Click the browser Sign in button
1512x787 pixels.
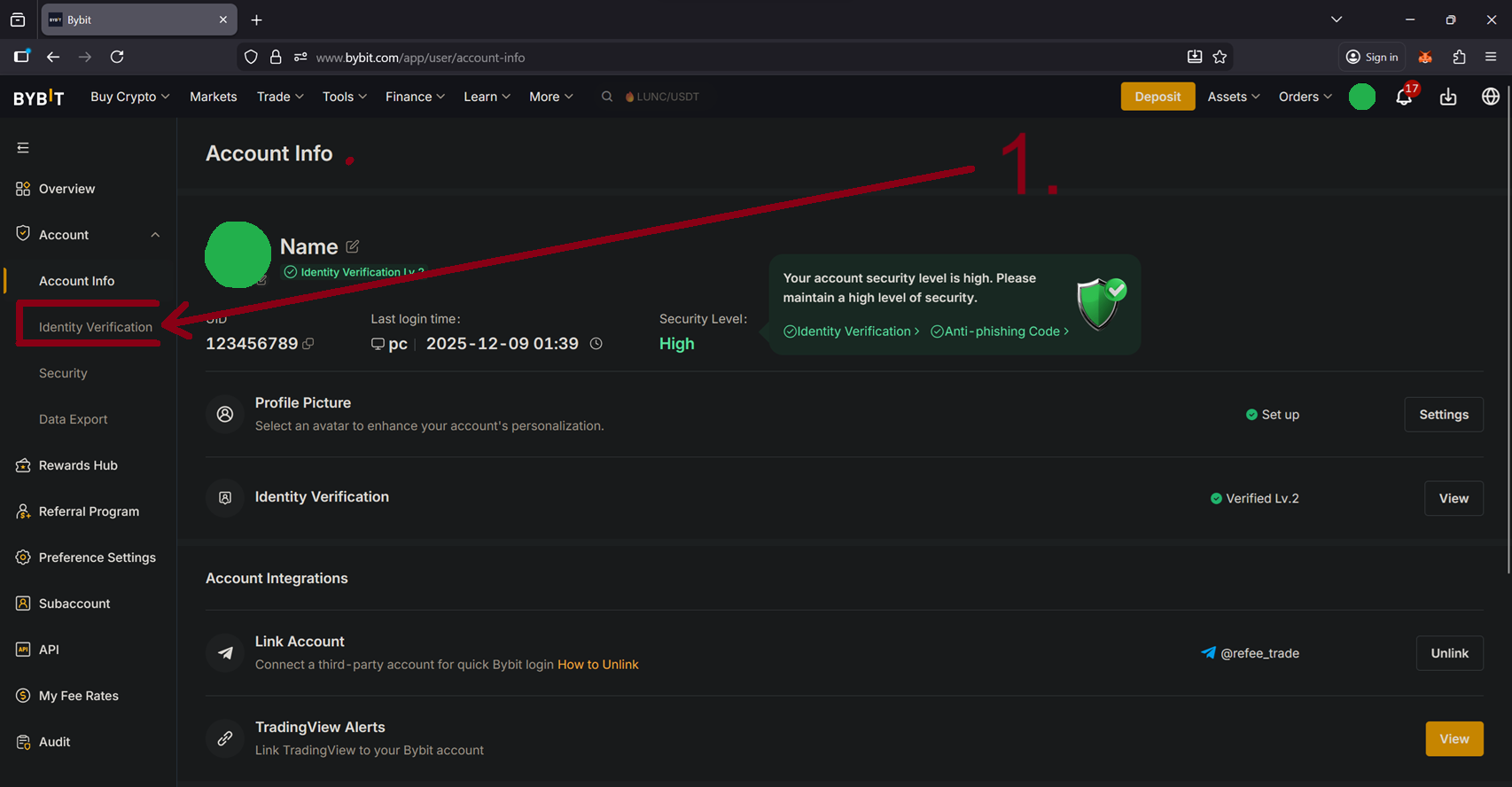[1372, 57]
